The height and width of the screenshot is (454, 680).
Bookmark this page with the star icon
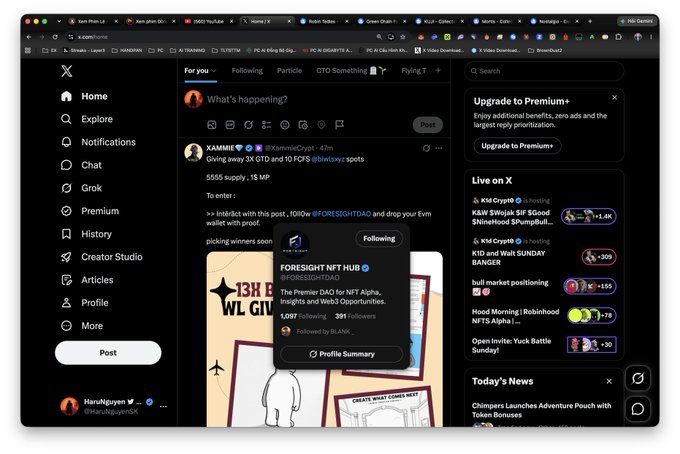click(402, 37)
